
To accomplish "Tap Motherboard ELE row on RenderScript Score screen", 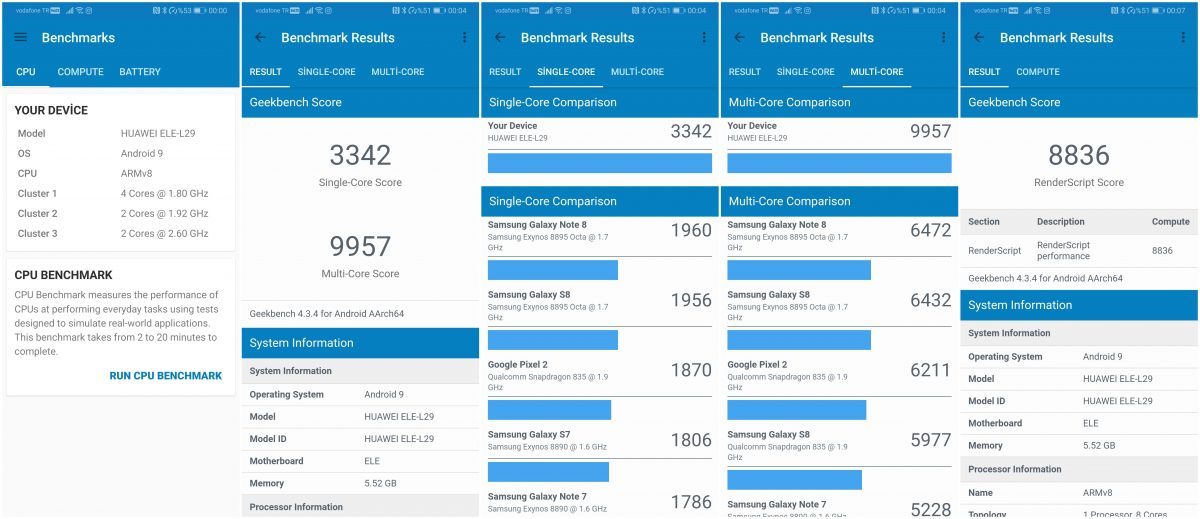I will tap(1079, 423).
